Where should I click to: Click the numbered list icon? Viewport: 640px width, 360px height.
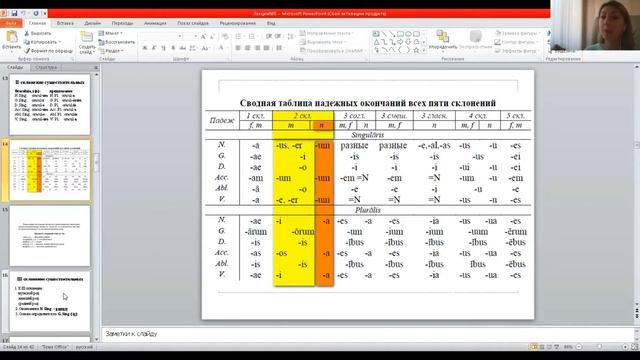(x=252, y=37)
